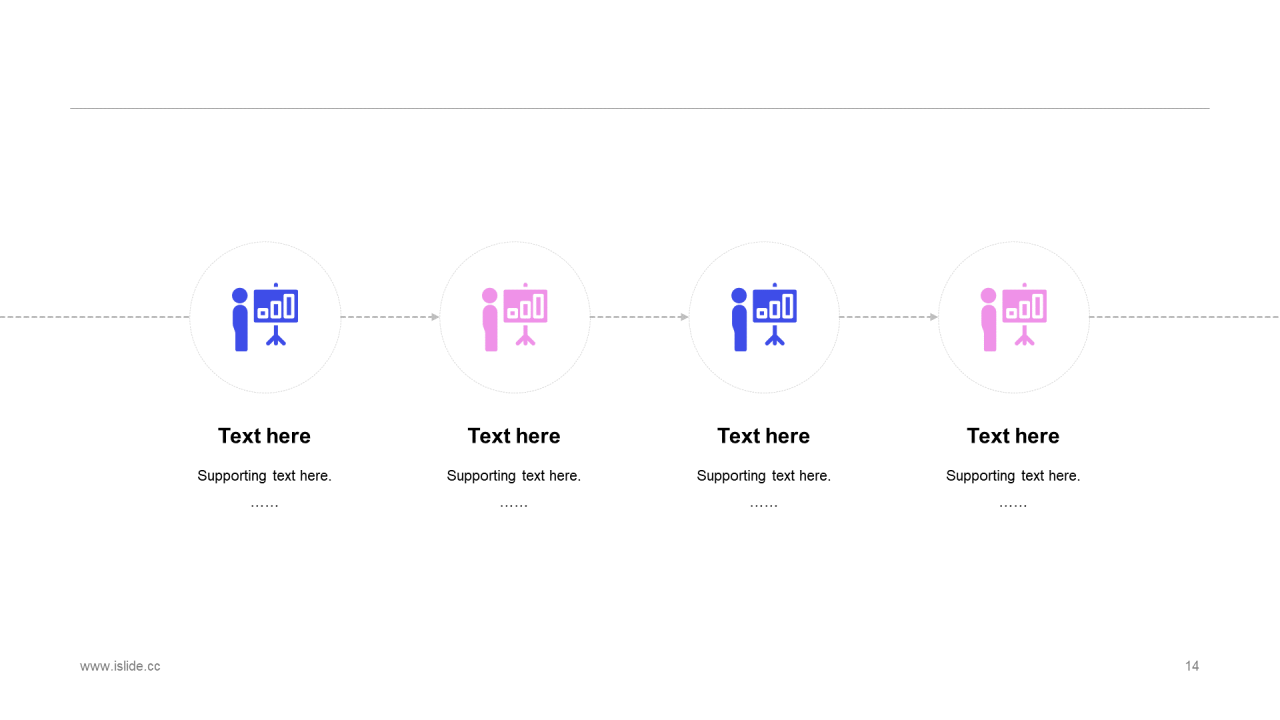Select fourth "Supporting text here." paragraph
Viewport: 1280px width, 720px height.
[1013, 476]
